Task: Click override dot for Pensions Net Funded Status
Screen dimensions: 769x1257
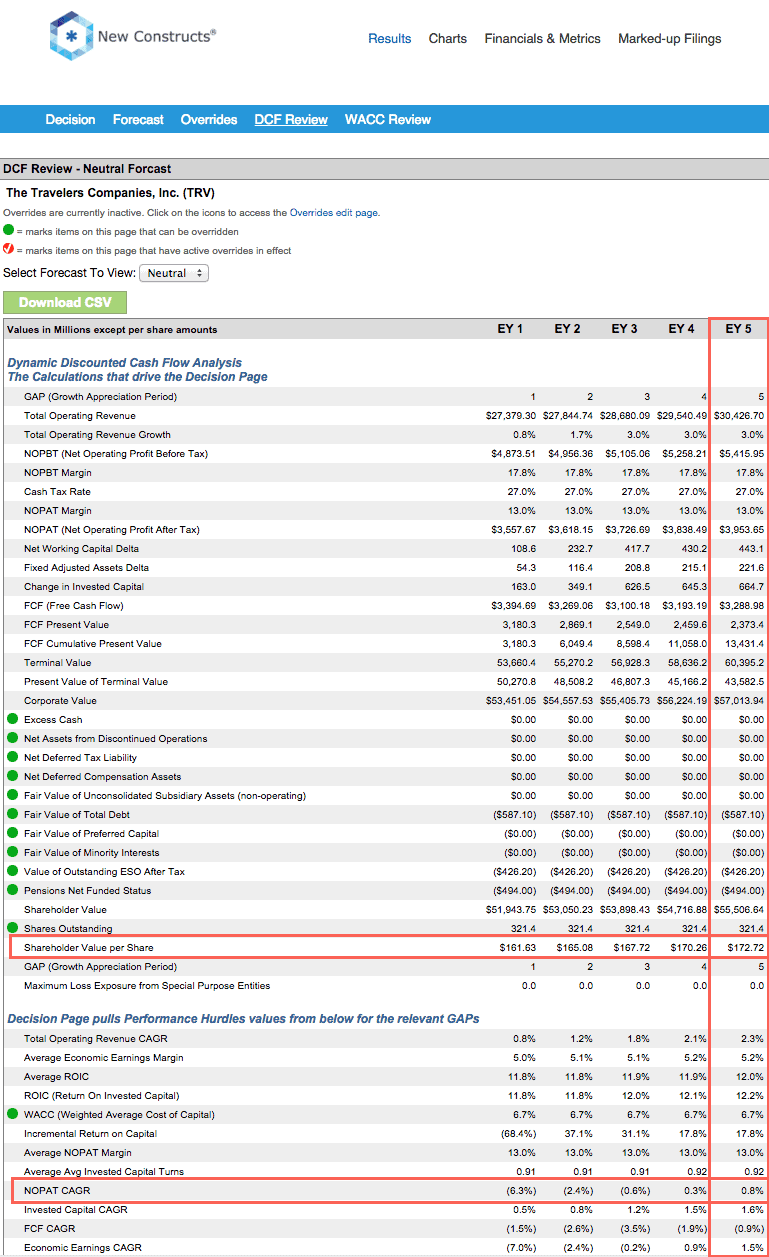Action: 12,890
